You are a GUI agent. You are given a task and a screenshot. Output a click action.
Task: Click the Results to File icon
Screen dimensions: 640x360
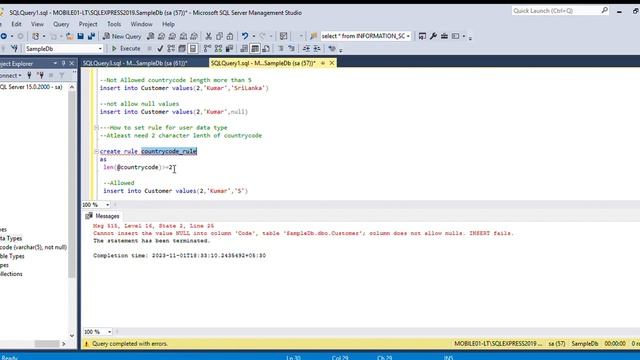266,49
